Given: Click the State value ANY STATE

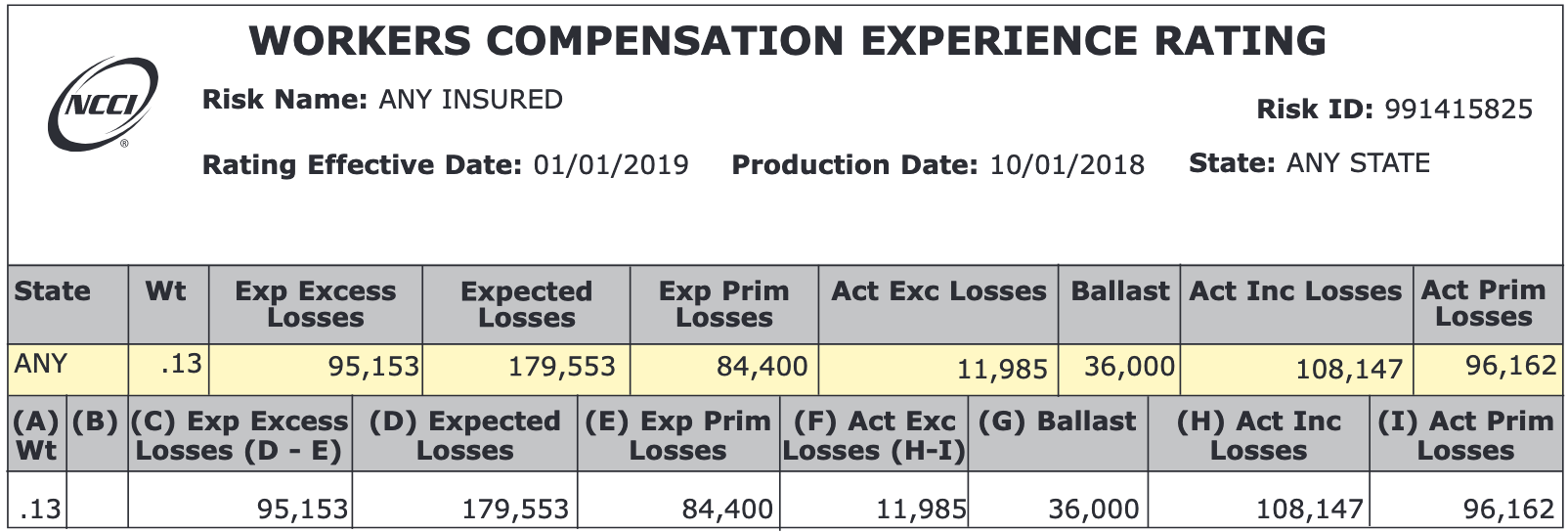Looking at the screenshot, I should [x=1358, y=163].
